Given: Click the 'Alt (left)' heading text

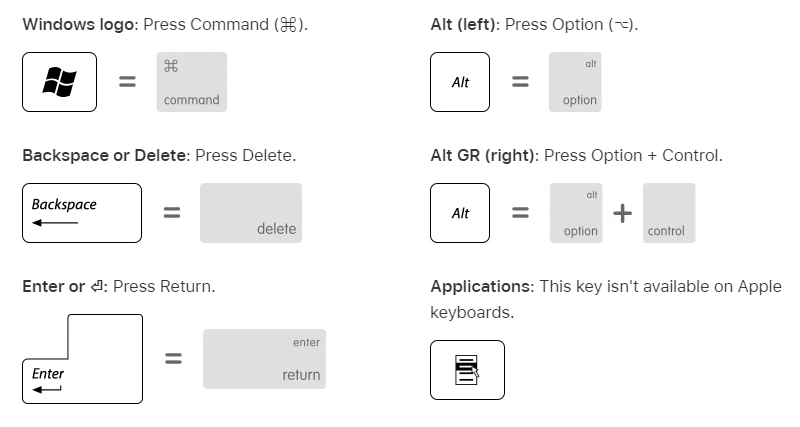Looking at the screenshot, I should pos(464,24).
